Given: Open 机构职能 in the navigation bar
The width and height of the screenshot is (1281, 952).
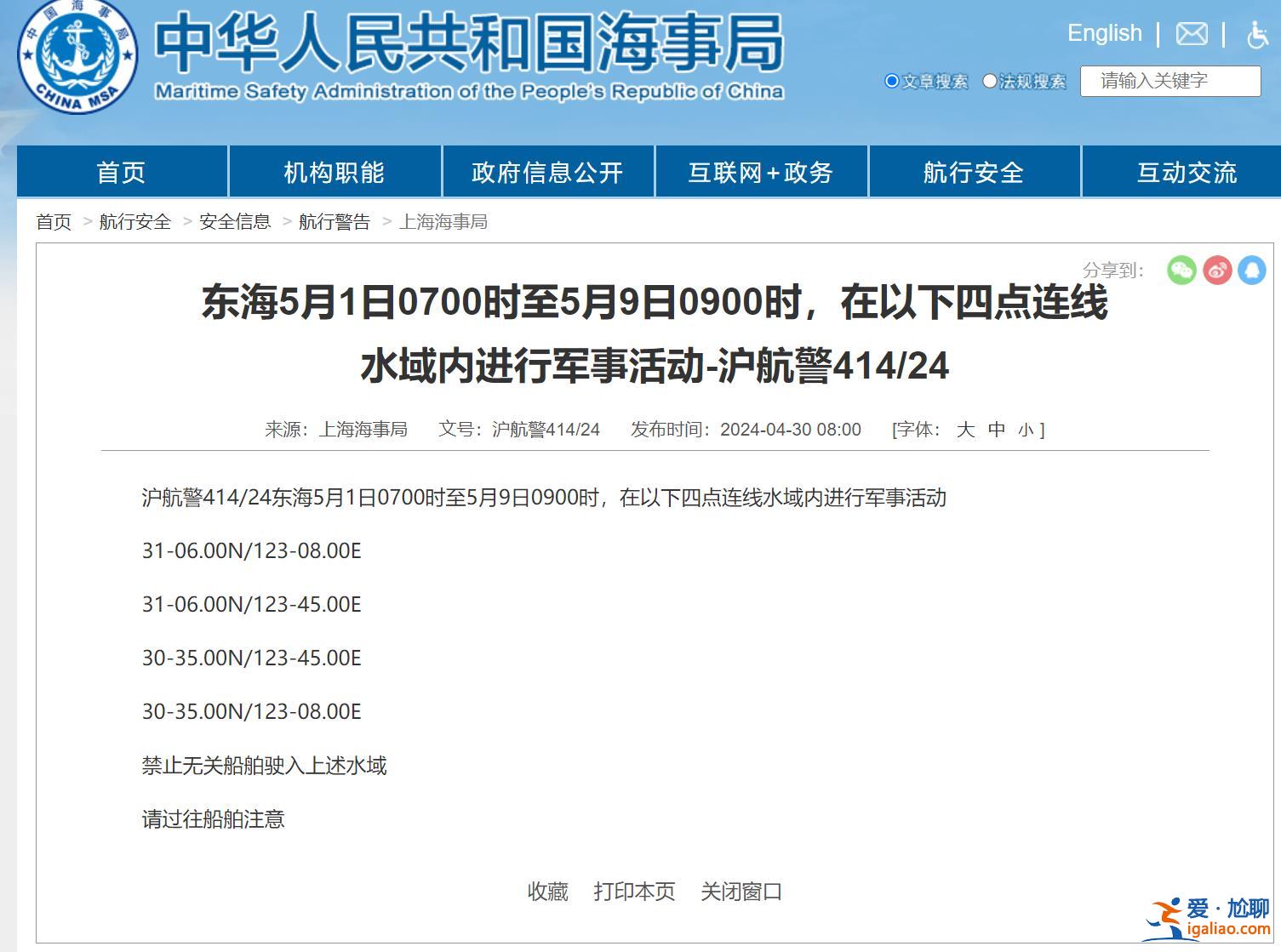Looking at the screenshot, I should (335, 173).
